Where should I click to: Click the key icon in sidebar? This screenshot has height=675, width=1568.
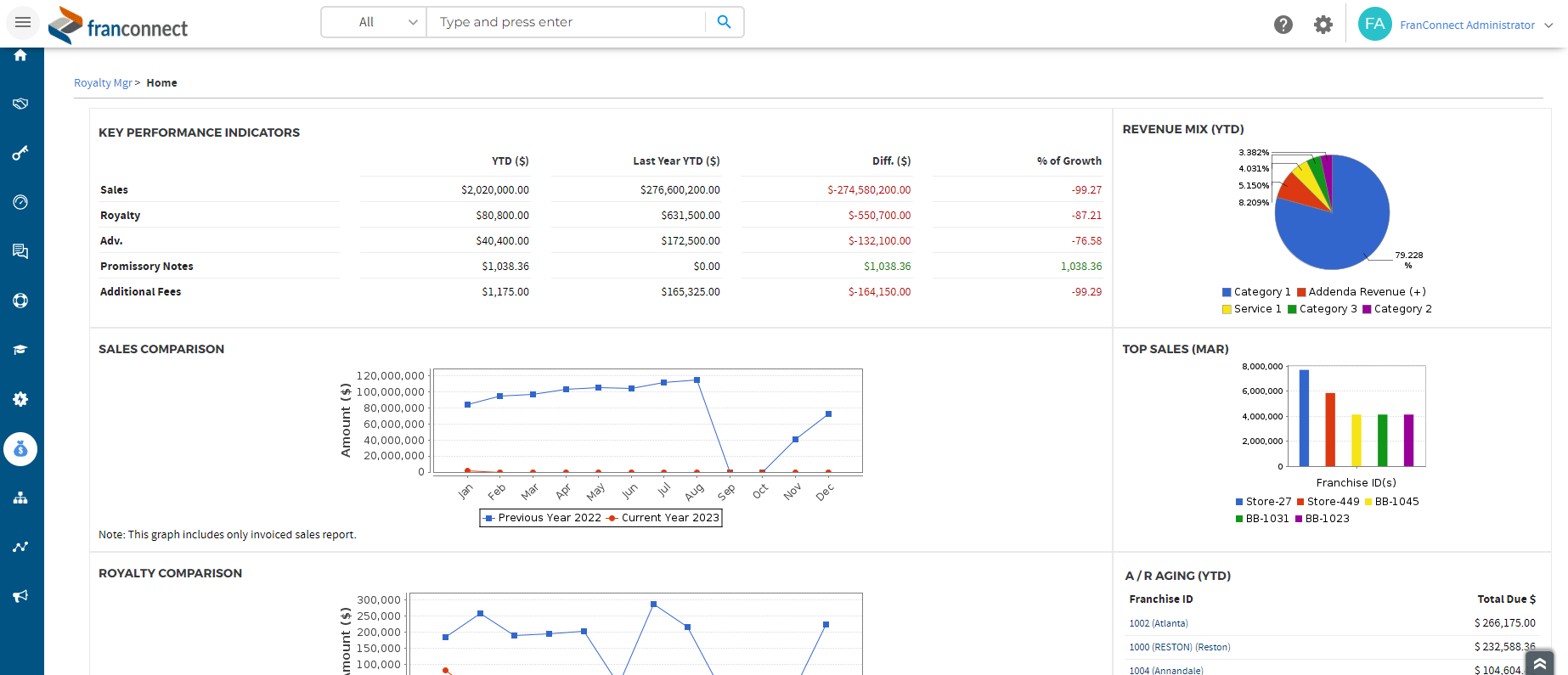click(x=20, y=153)
